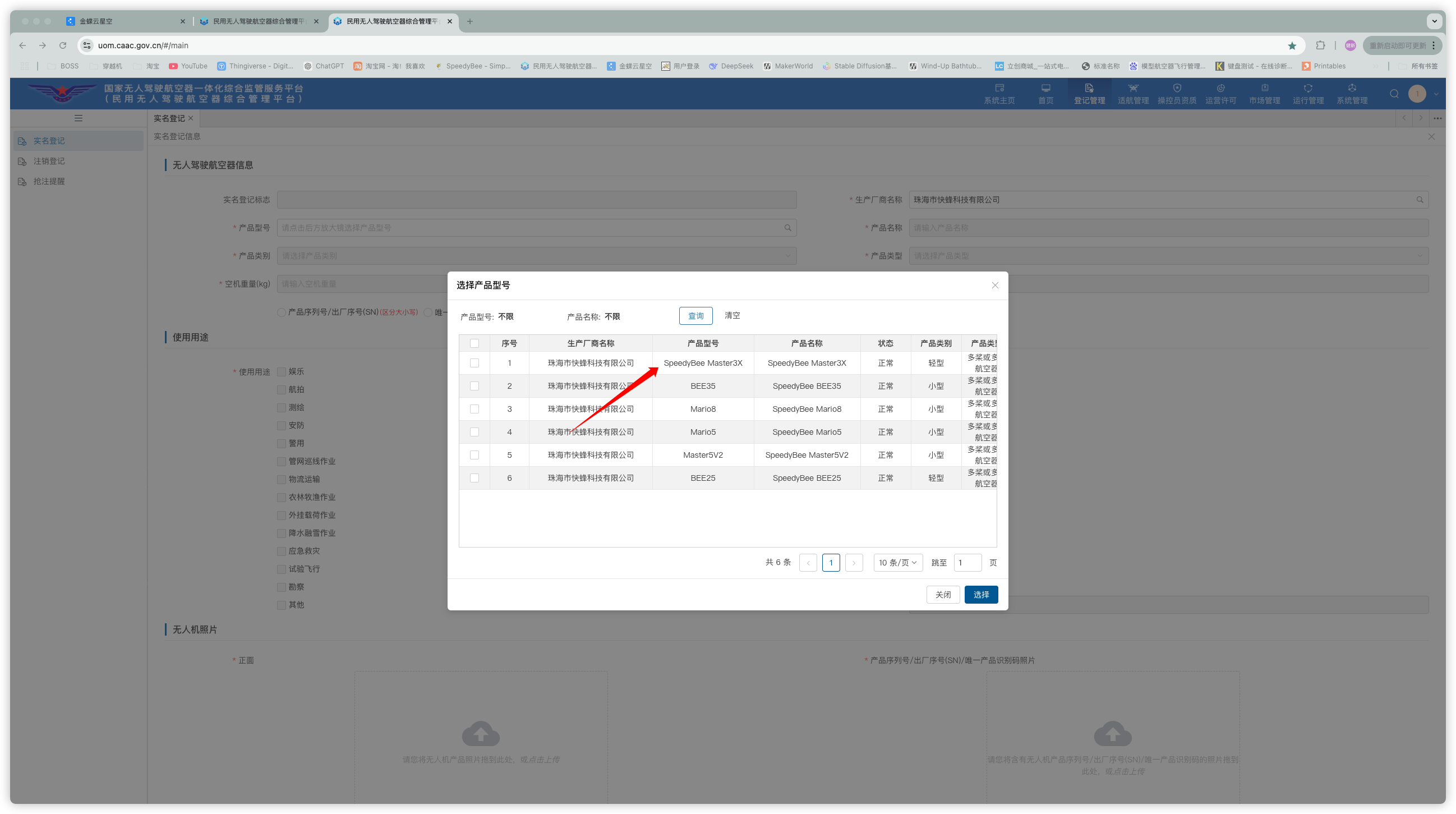The width and height of the screenshot is (1456, 814).
Task: Open the ChatGPT bookmark
Action: click(324, 66)
